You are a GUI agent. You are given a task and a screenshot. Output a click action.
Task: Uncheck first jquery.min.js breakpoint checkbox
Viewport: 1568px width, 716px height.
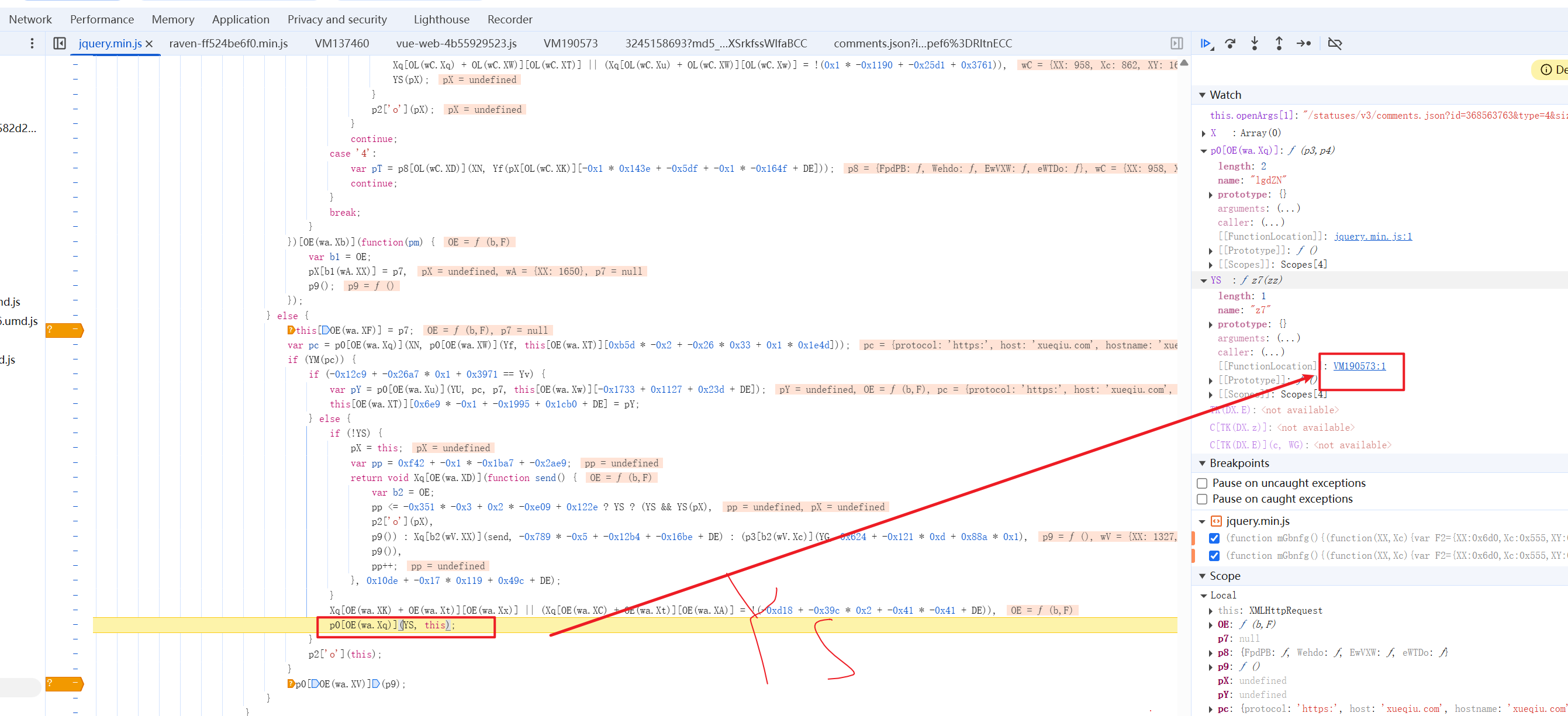pos(1214,538)
